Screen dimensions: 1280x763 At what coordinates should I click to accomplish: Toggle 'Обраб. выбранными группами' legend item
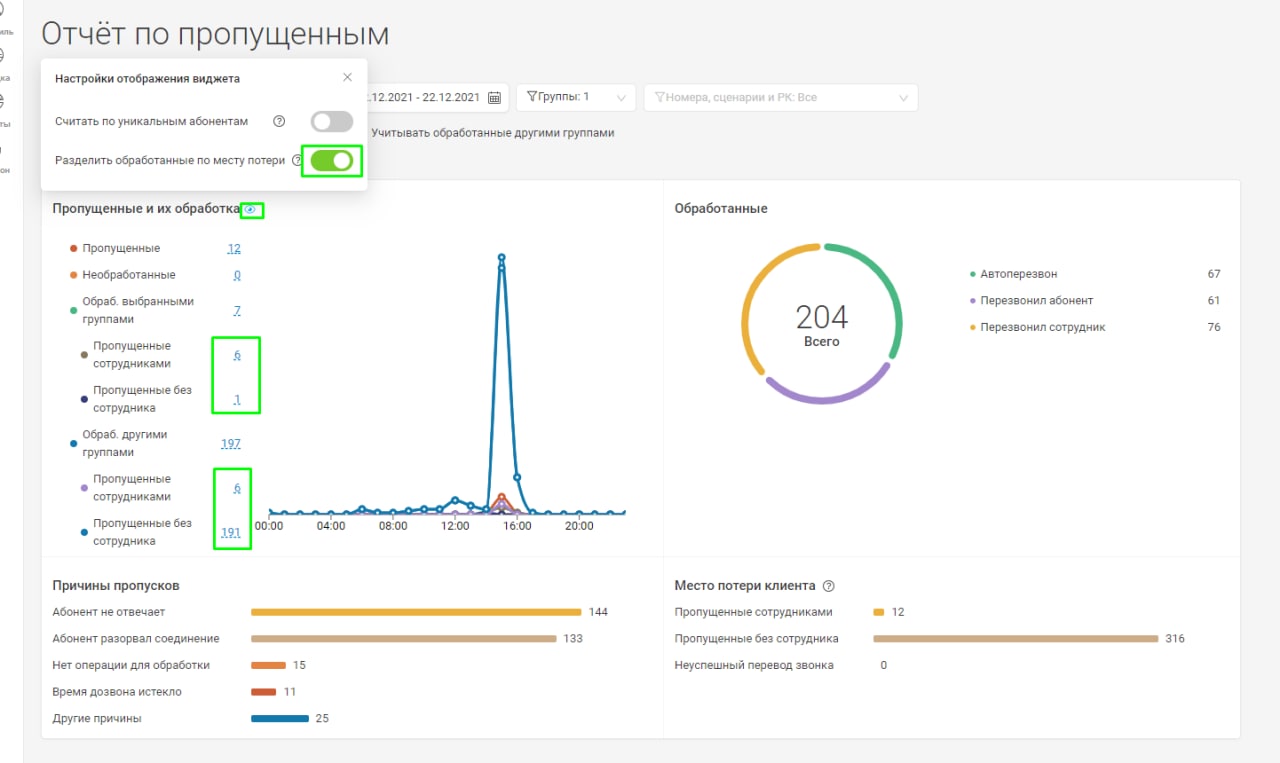pos(132,310)
